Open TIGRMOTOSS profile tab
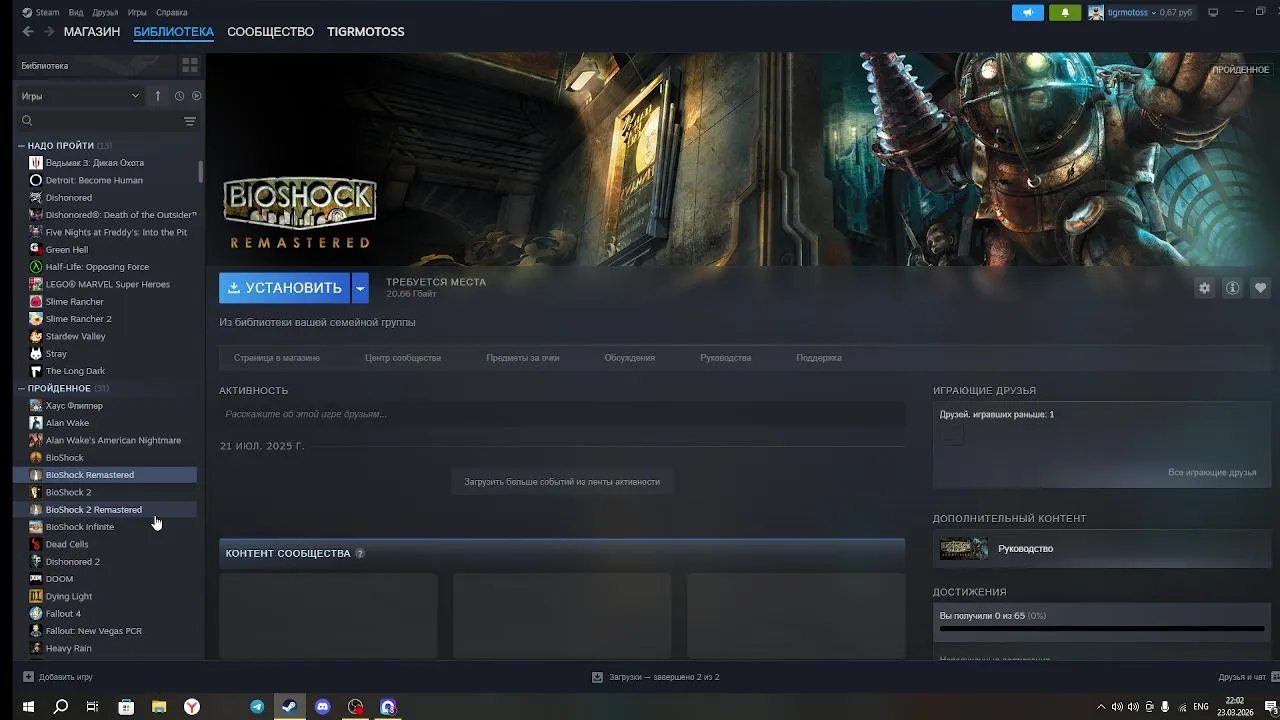The image size is (1280, 720). pos(366,32)
